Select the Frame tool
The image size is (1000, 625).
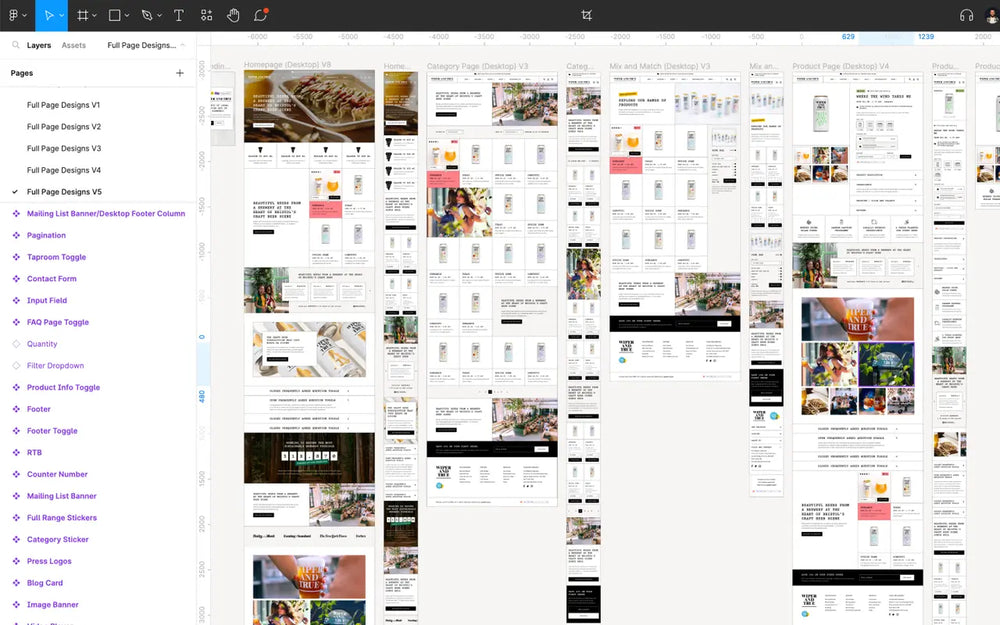point(82,16)
